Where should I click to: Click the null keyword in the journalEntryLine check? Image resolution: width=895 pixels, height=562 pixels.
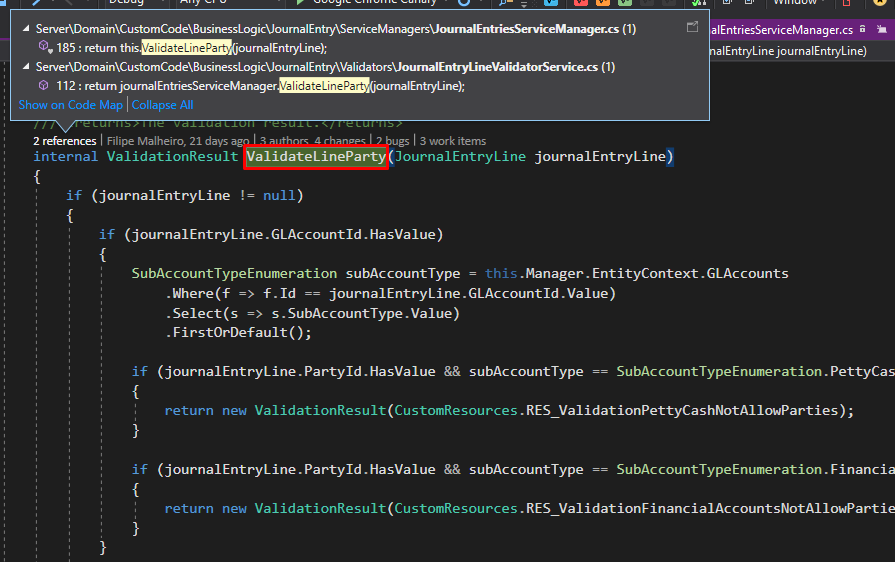coord(279,196)
